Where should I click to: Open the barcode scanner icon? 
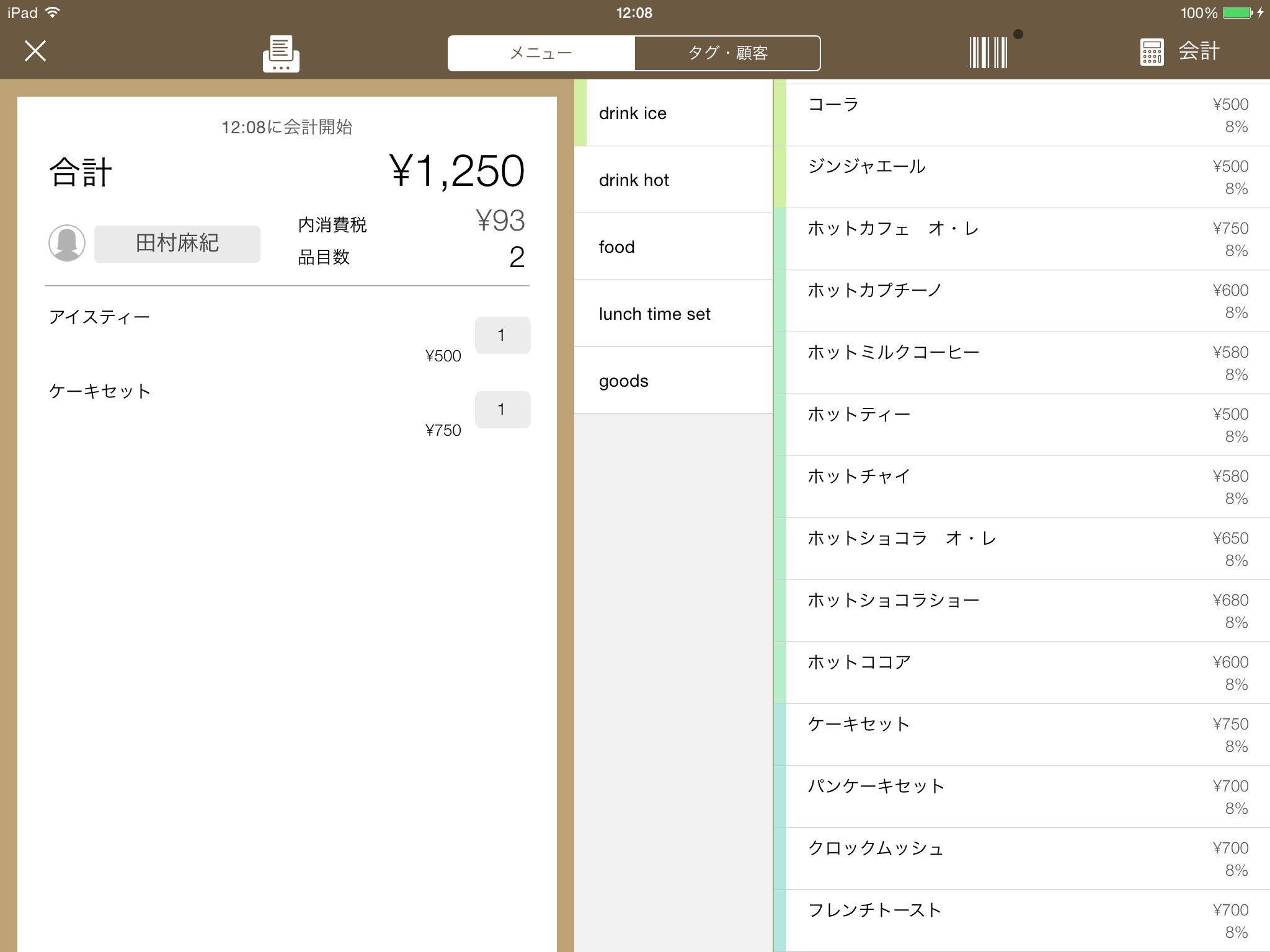[988, 52]
